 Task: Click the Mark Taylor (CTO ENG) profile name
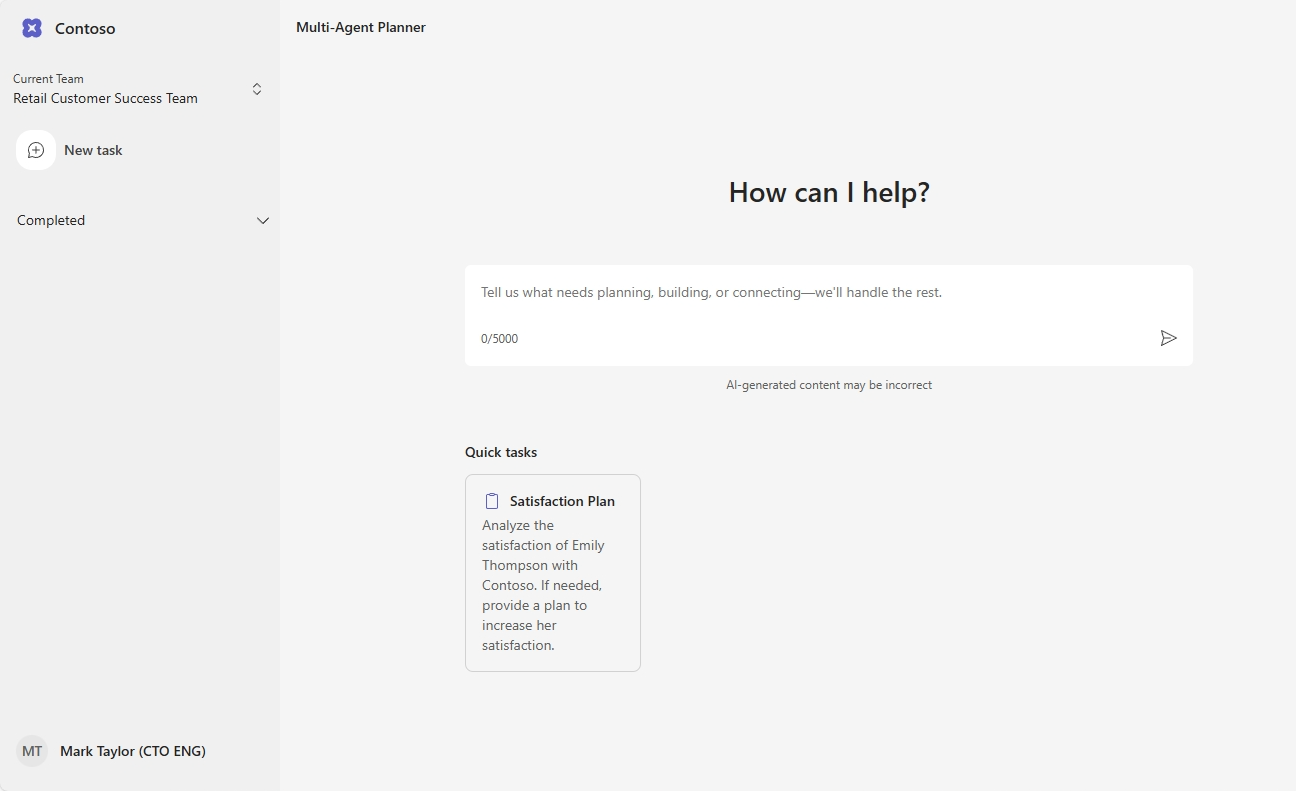coord(133,751)
